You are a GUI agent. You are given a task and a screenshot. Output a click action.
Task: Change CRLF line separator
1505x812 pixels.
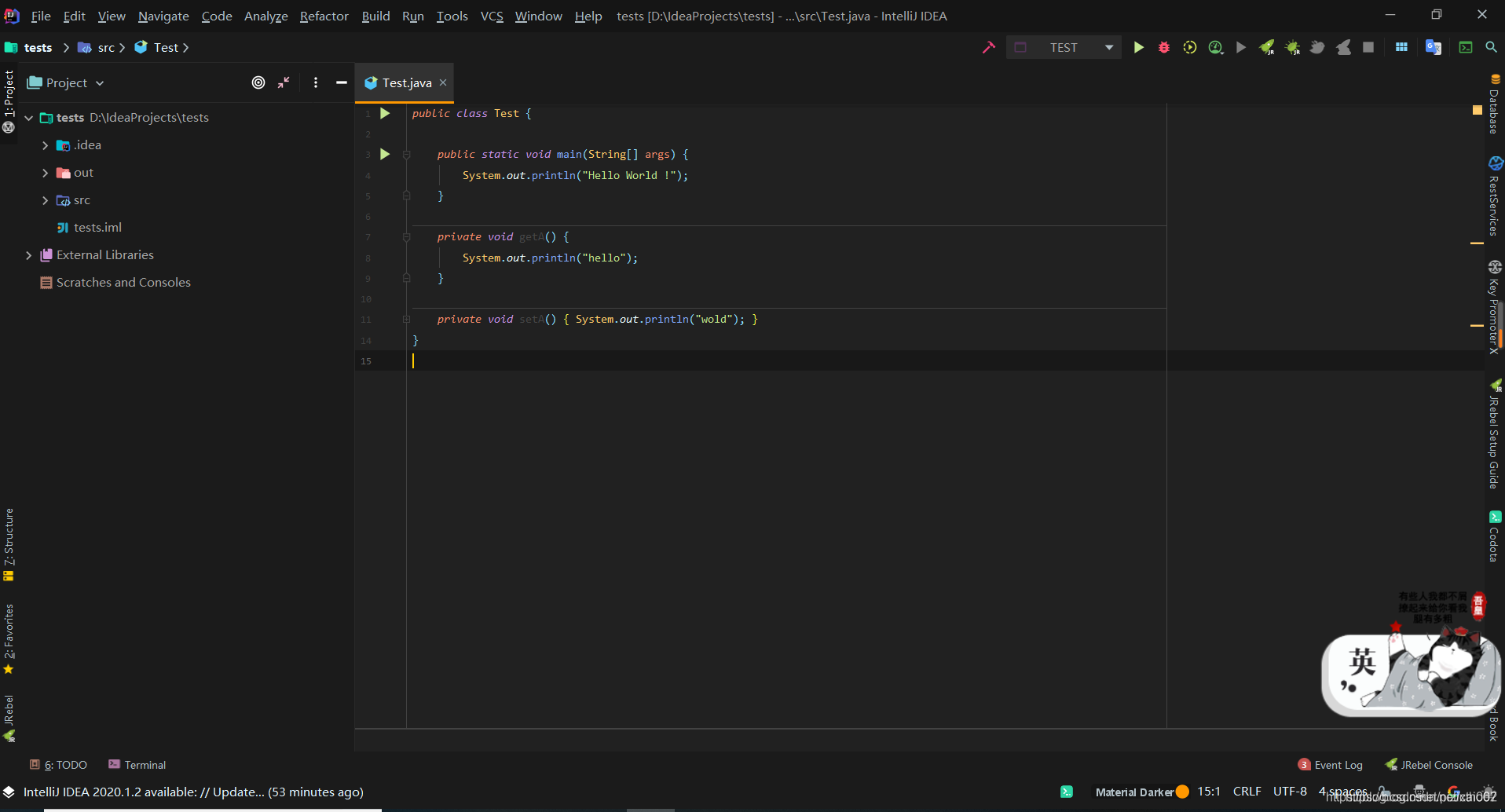pos(1247,792)
